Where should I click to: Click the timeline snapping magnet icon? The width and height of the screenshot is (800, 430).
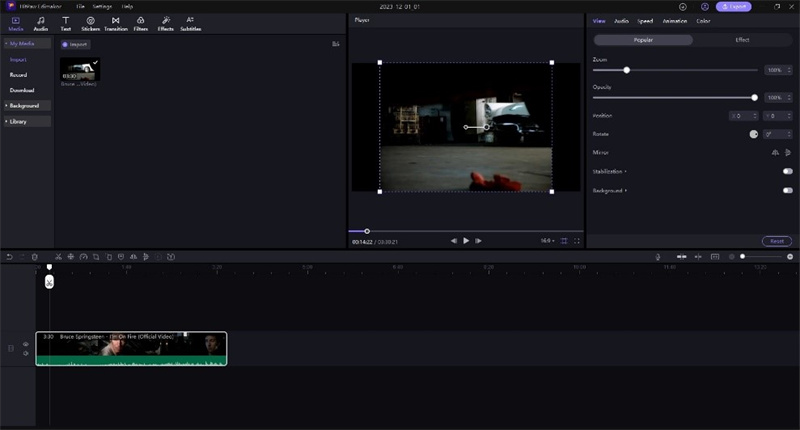pyautogui.click(x=681, y=257)
